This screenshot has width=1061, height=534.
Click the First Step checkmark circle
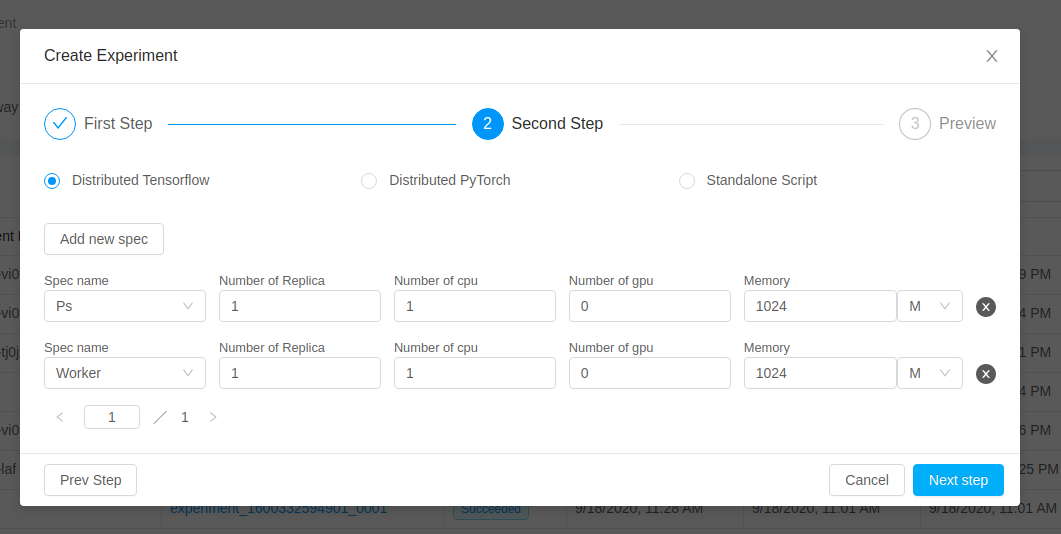(x=60, y=124)
